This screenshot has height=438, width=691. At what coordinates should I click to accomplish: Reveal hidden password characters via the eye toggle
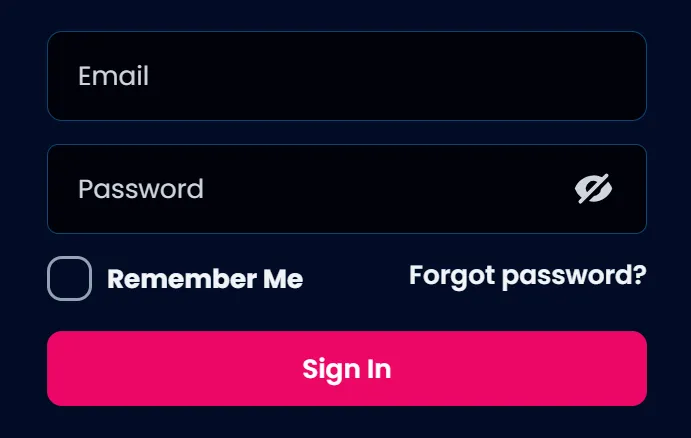tap(593, 189)
